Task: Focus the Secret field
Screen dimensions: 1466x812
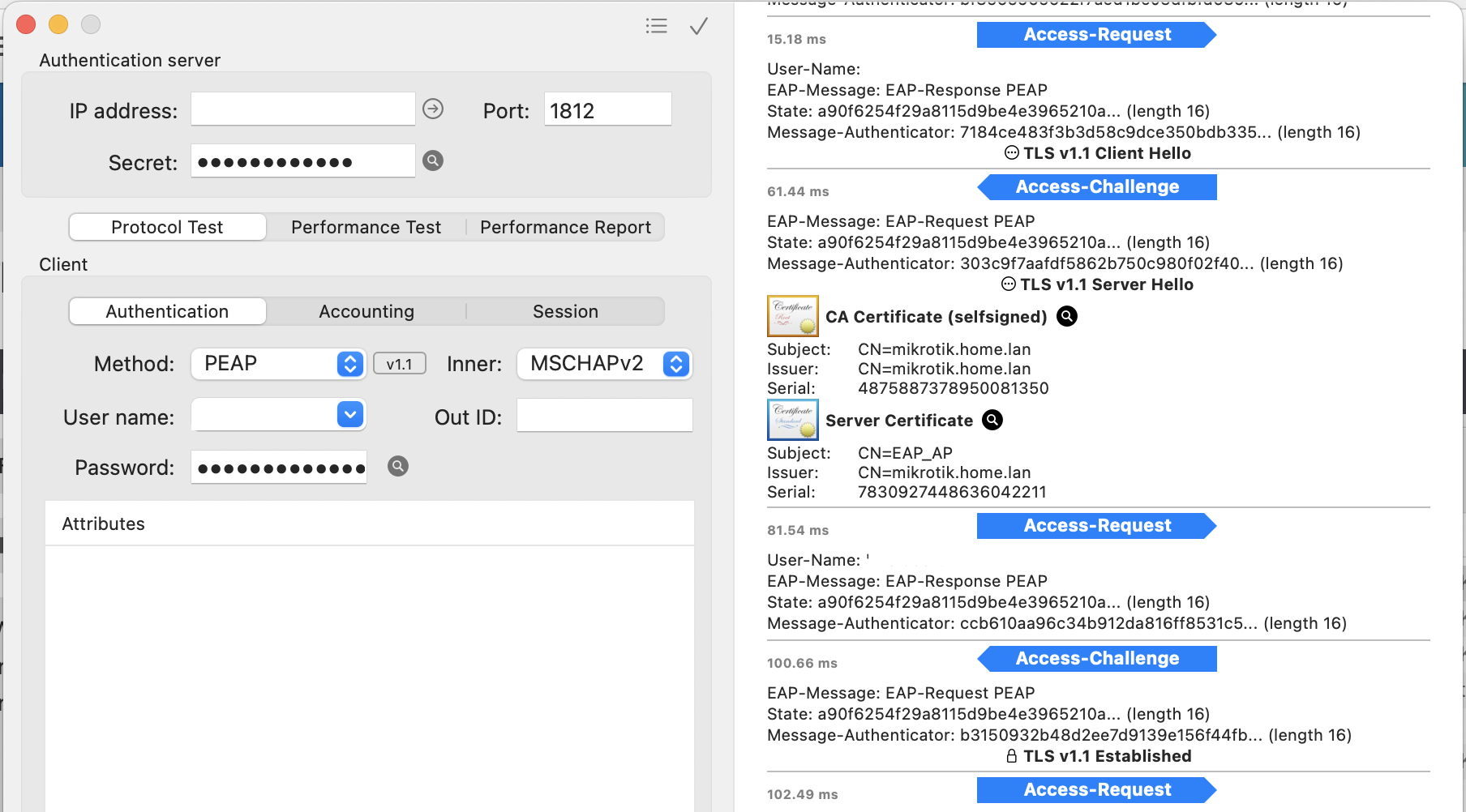Action: (x=303, y=160)
